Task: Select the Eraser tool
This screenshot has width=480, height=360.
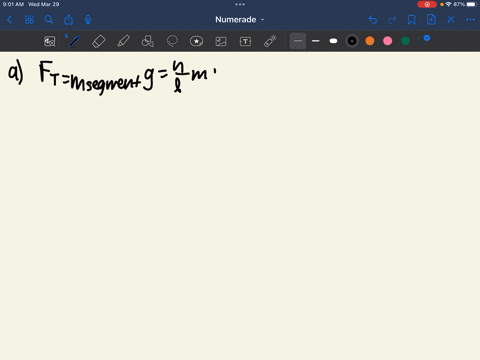Action: (98, 41)
